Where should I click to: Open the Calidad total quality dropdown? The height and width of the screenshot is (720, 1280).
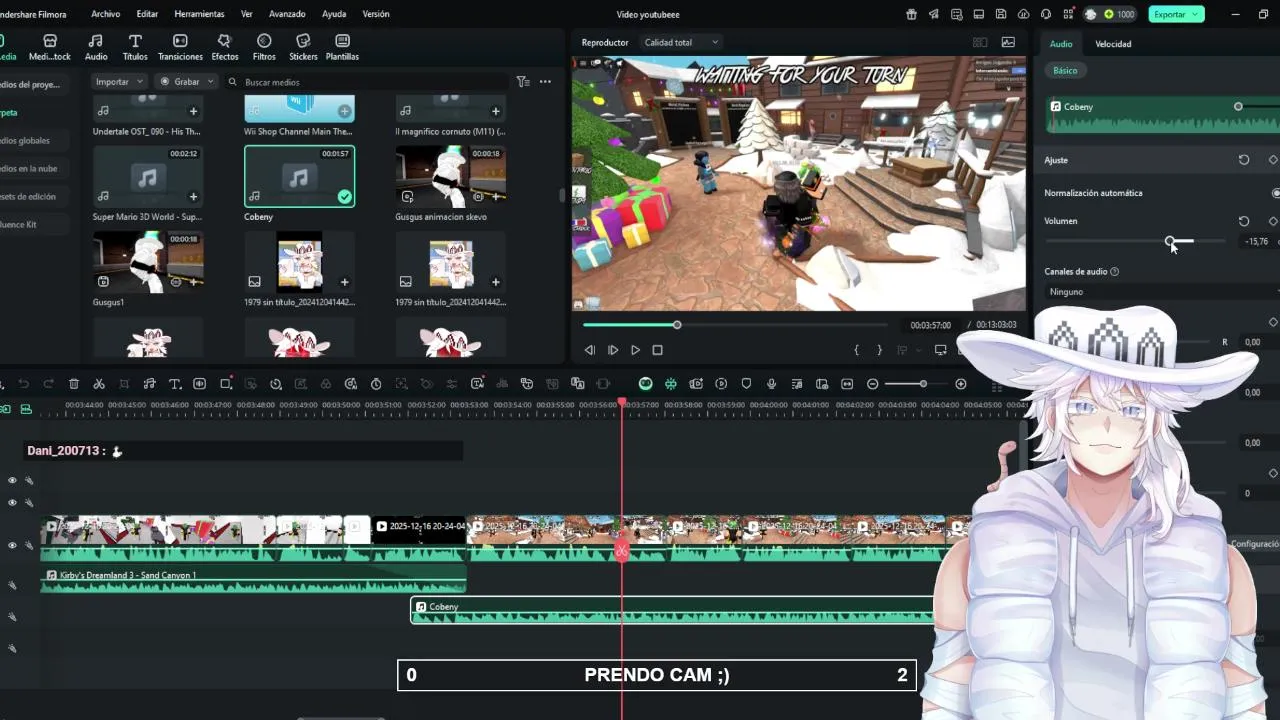click(681, 42)
